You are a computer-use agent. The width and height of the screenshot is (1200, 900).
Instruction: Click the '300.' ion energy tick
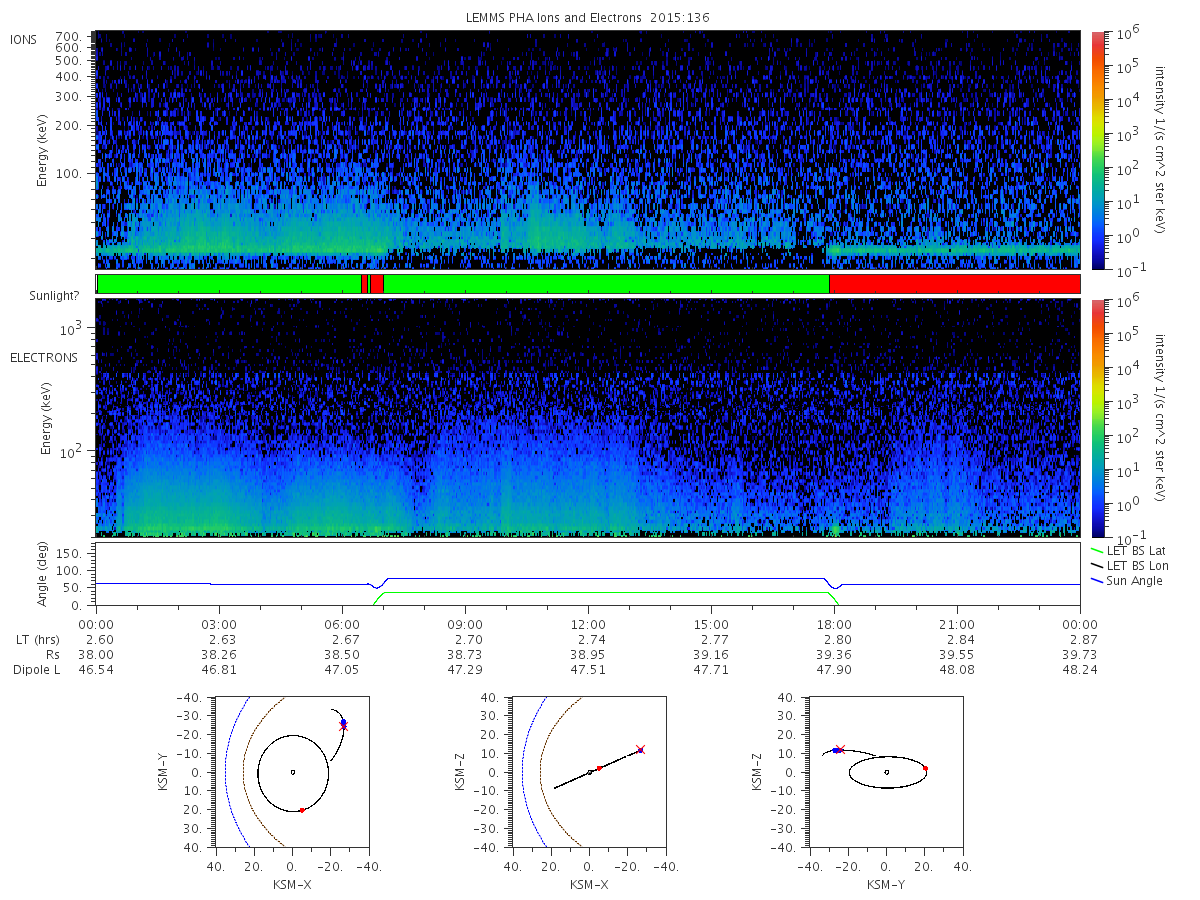(x=68, y=97)
